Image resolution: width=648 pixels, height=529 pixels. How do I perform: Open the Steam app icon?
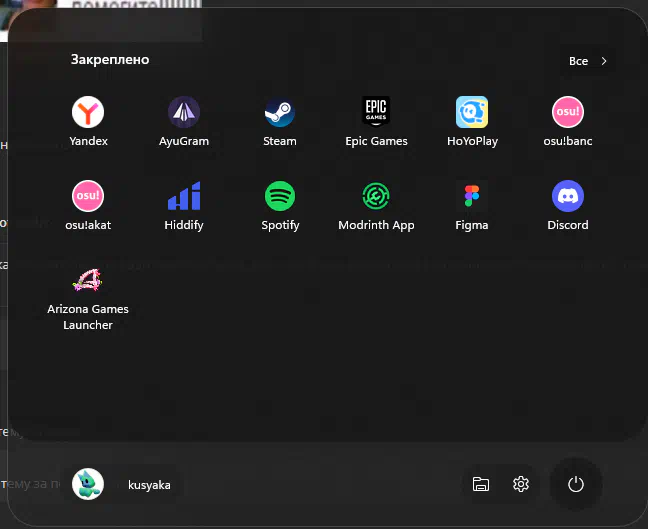280,112
